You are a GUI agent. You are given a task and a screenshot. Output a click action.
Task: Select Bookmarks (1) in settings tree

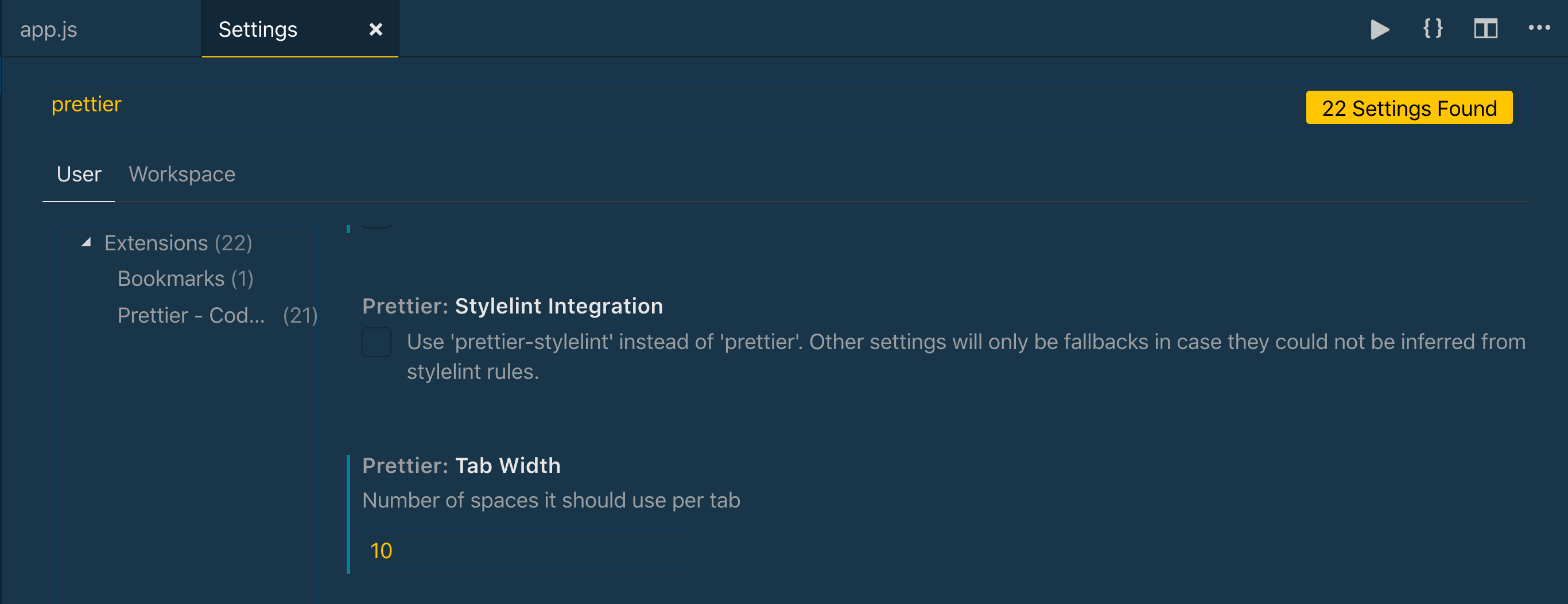pyautogui.click(x=185, y=279)
